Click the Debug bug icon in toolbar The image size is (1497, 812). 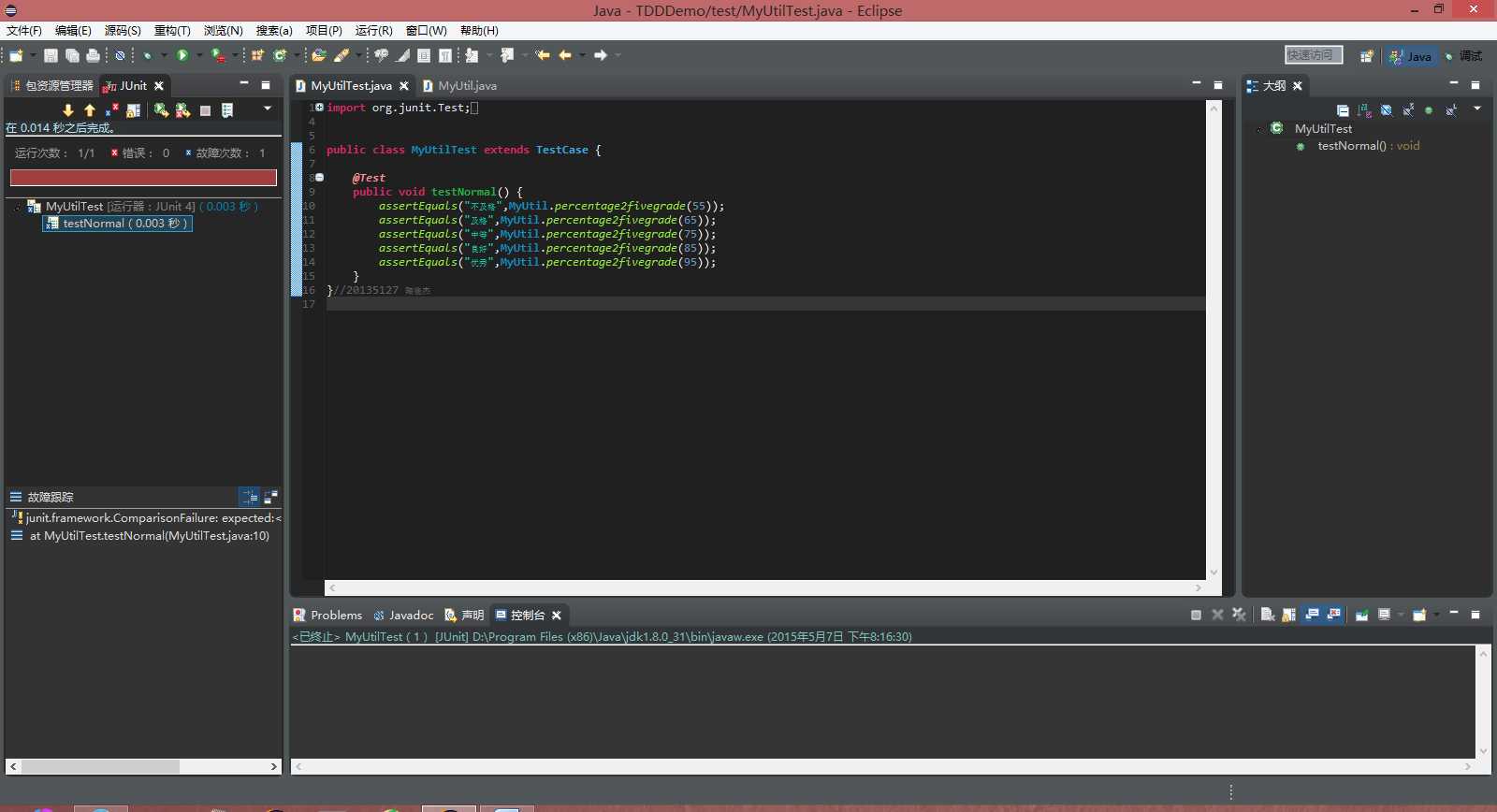[x=147, y=55]
